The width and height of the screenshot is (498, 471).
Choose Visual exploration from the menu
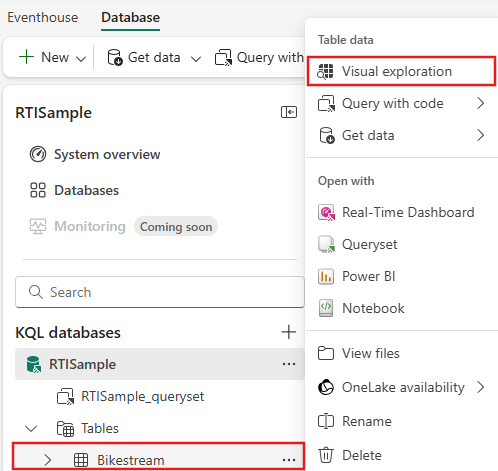tap(401, 71)
